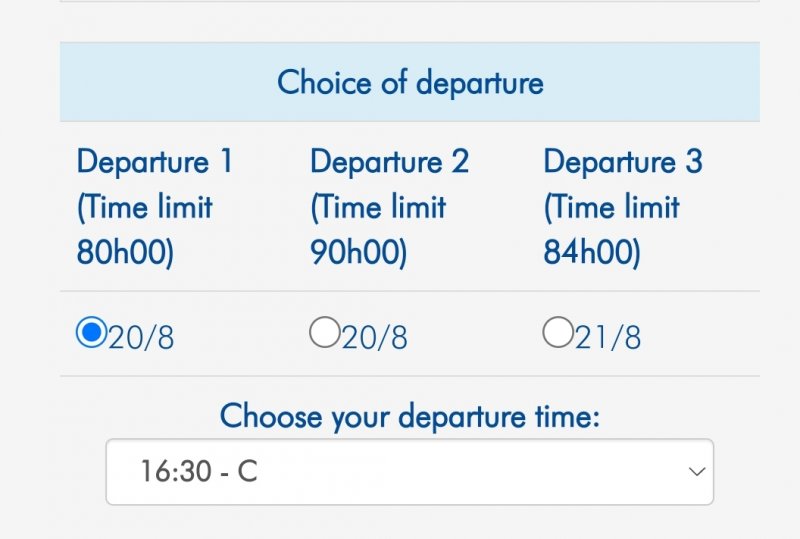800x539 pixels.
Task: Click the 'Departure 3' column heading
Action: [x=623, y=162]
